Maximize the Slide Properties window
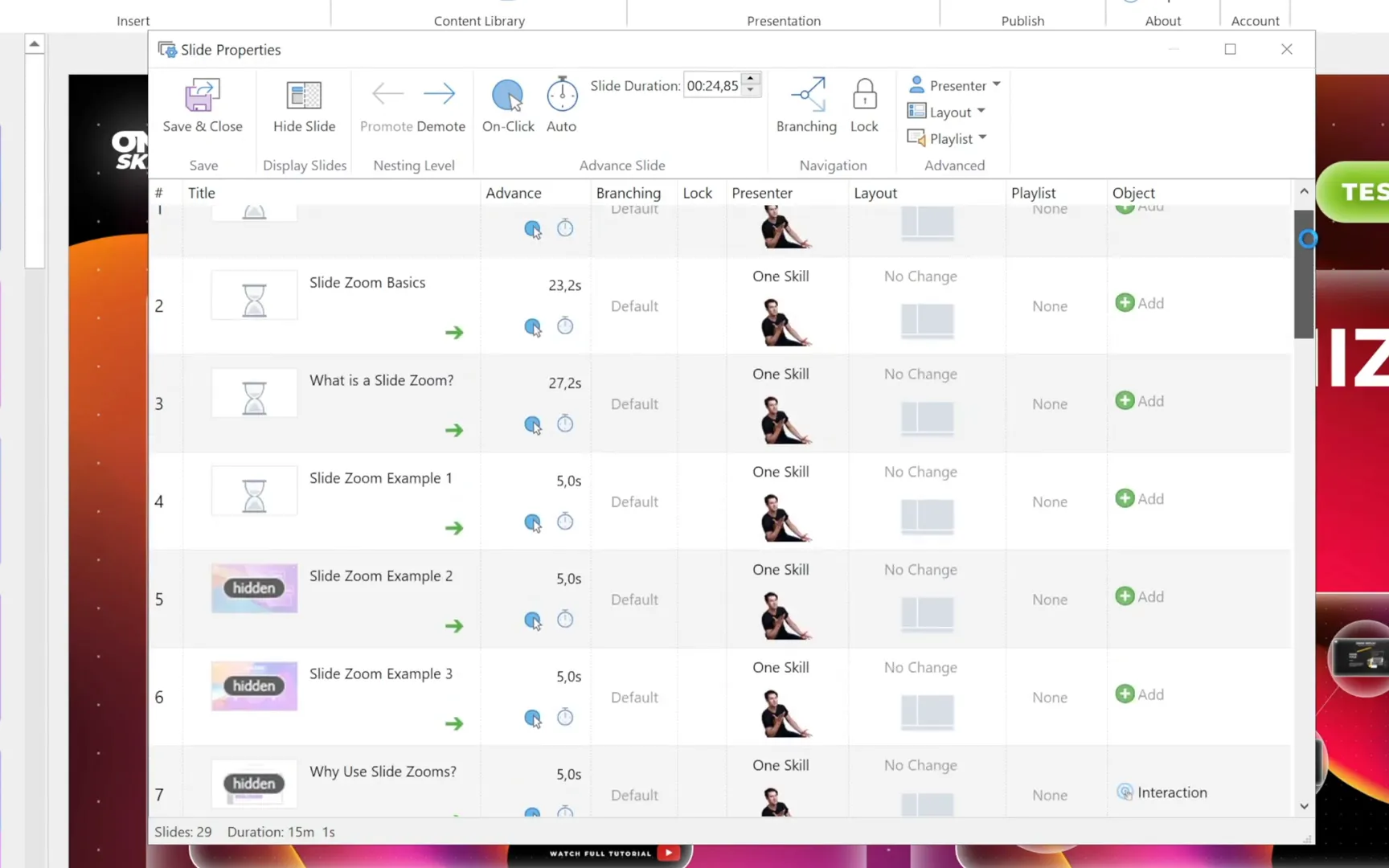Viewport: 1389px width, 868px height. 1230,49
